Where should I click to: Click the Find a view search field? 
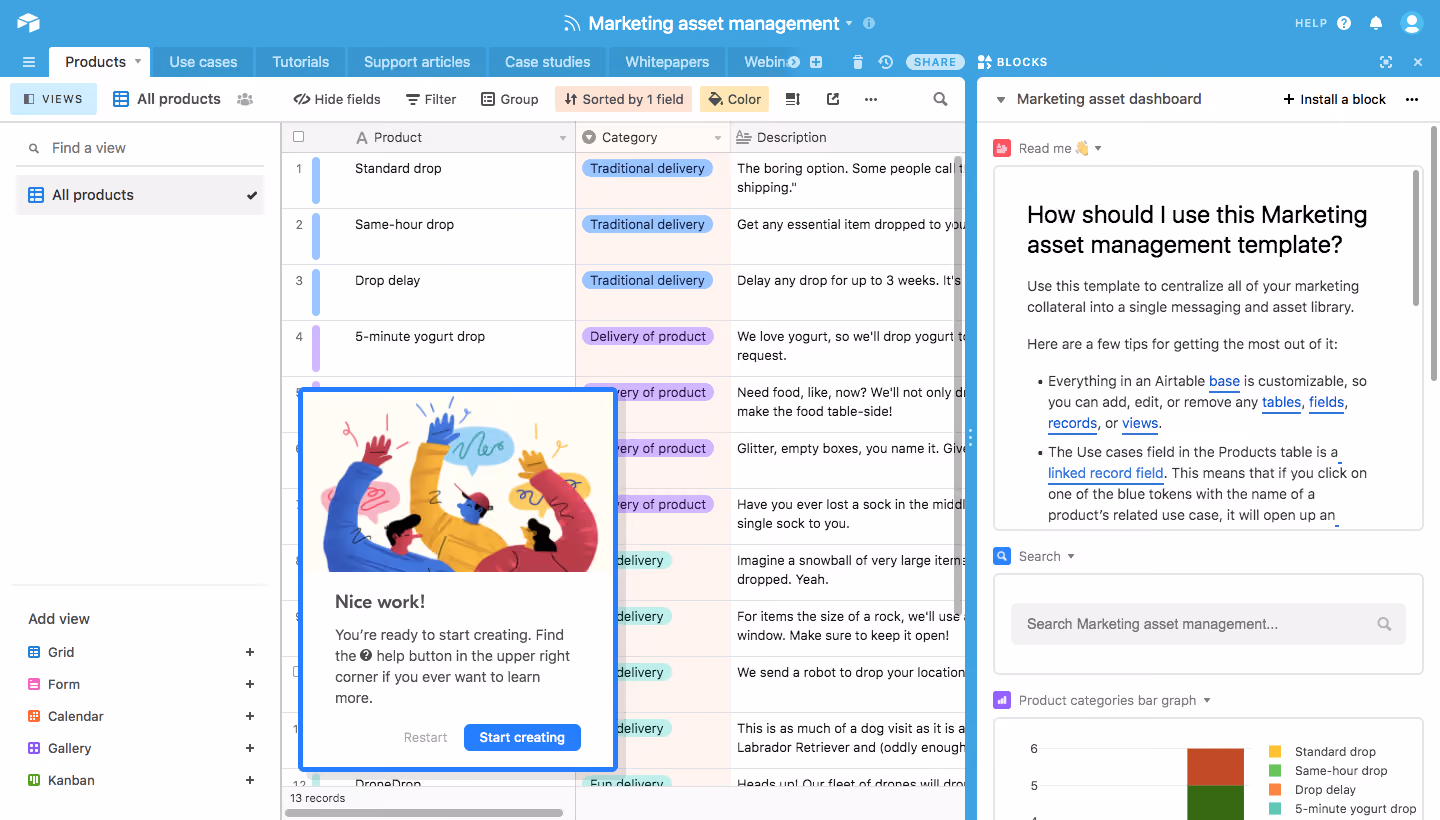(140, 148)
